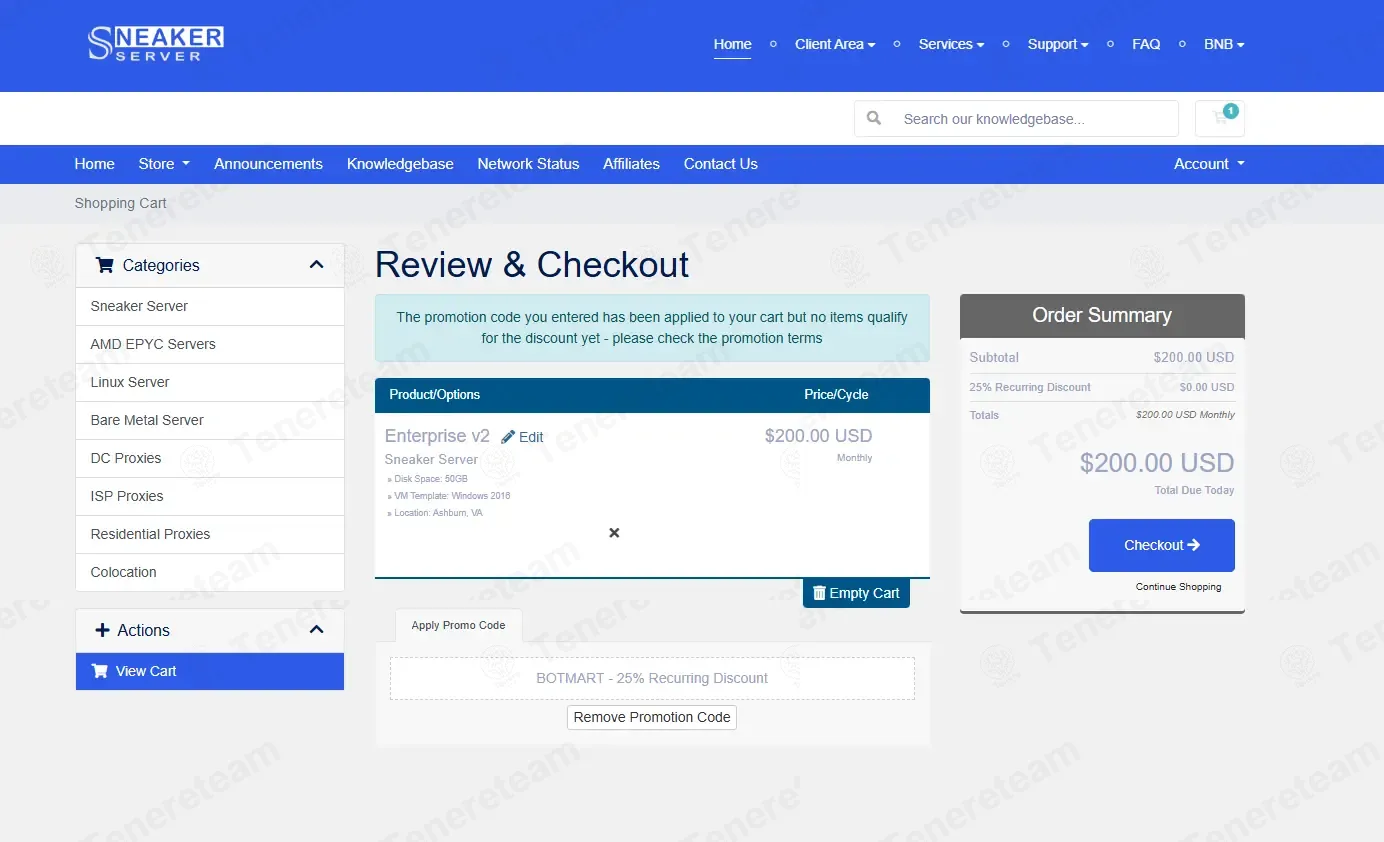Screen dimensions: 1384x842
Task: Edit the Enterprise v2 product
Action: click(522, 437)
